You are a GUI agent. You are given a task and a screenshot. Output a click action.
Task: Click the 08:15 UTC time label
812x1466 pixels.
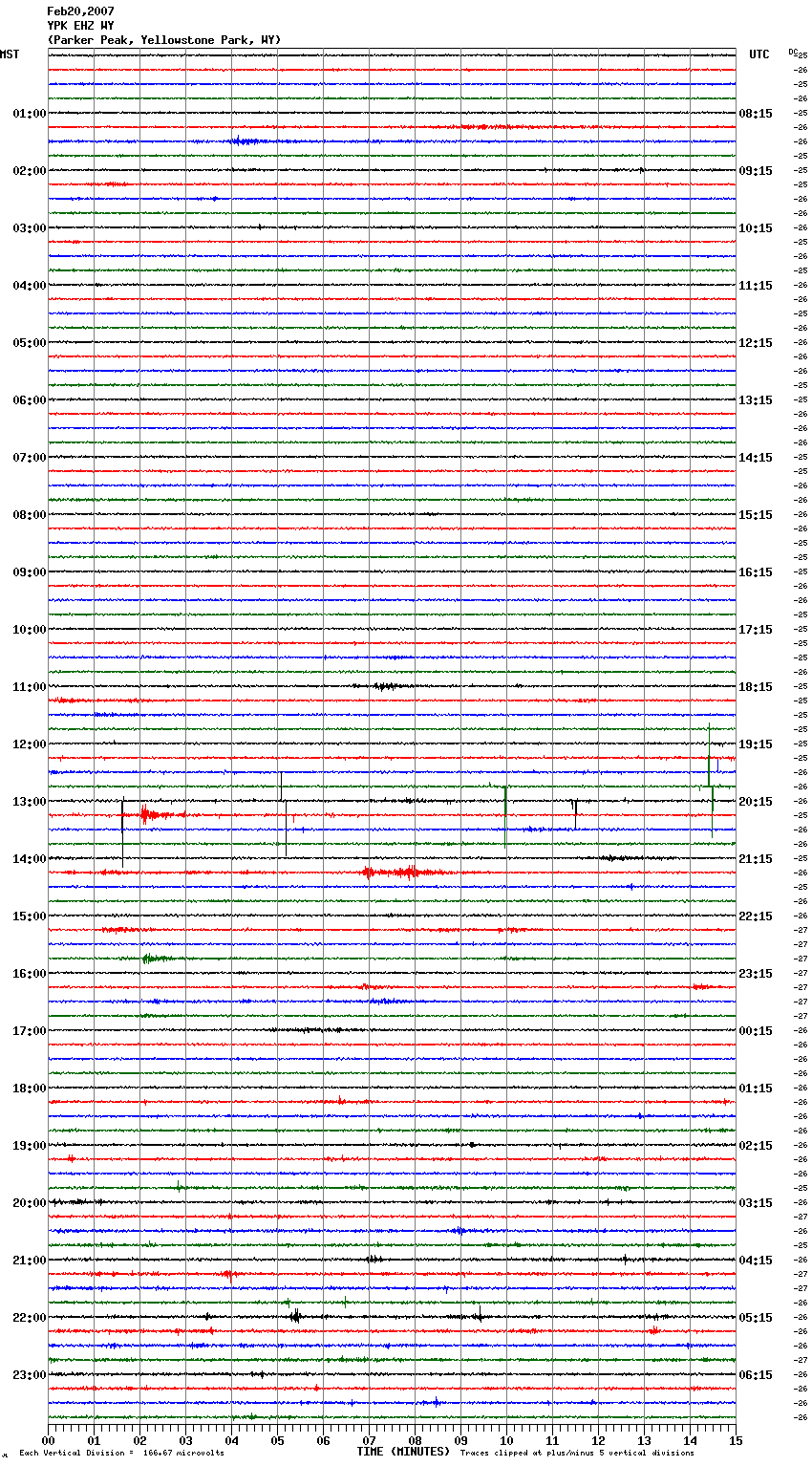(756, 114)
